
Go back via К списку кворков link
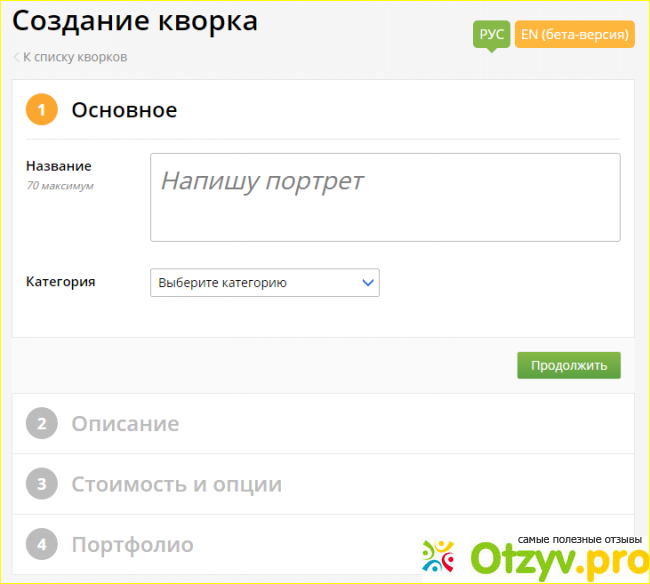coord(75,57)
